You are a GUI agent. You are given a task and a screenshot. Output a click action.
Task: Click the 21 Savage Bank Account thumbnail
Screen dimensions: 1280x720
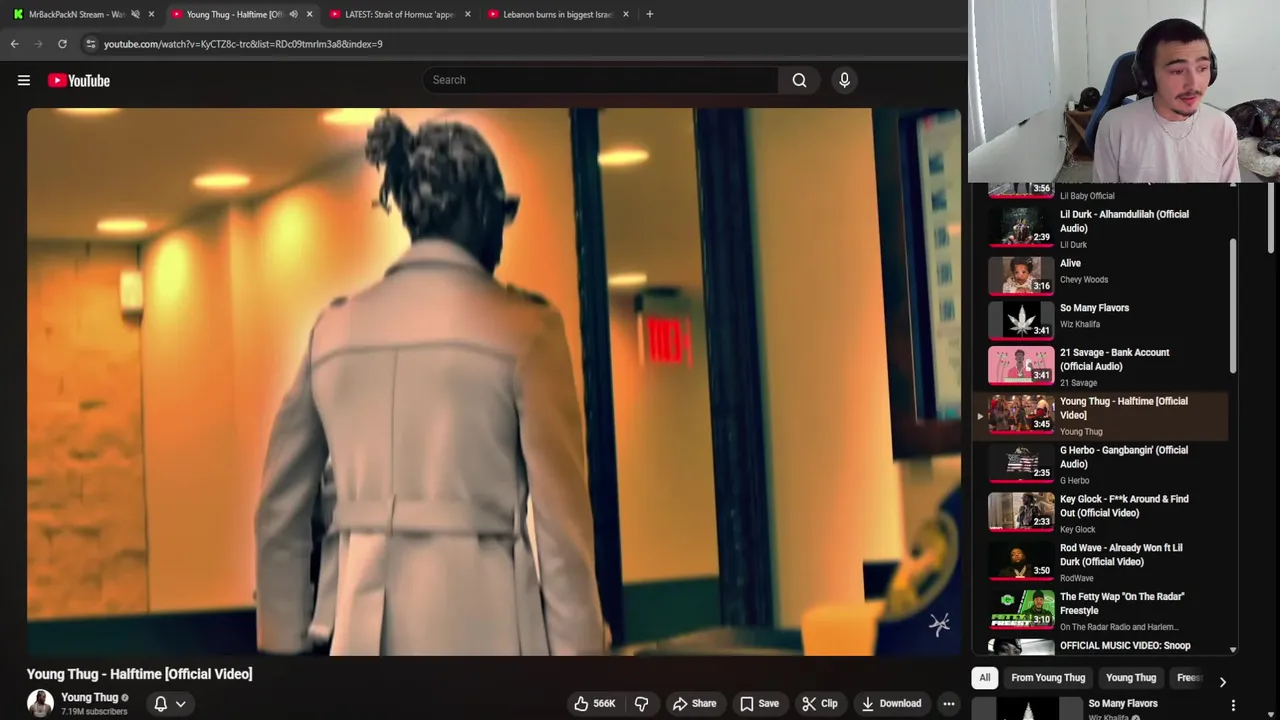pyautogui.click(x=1021, y=365)
